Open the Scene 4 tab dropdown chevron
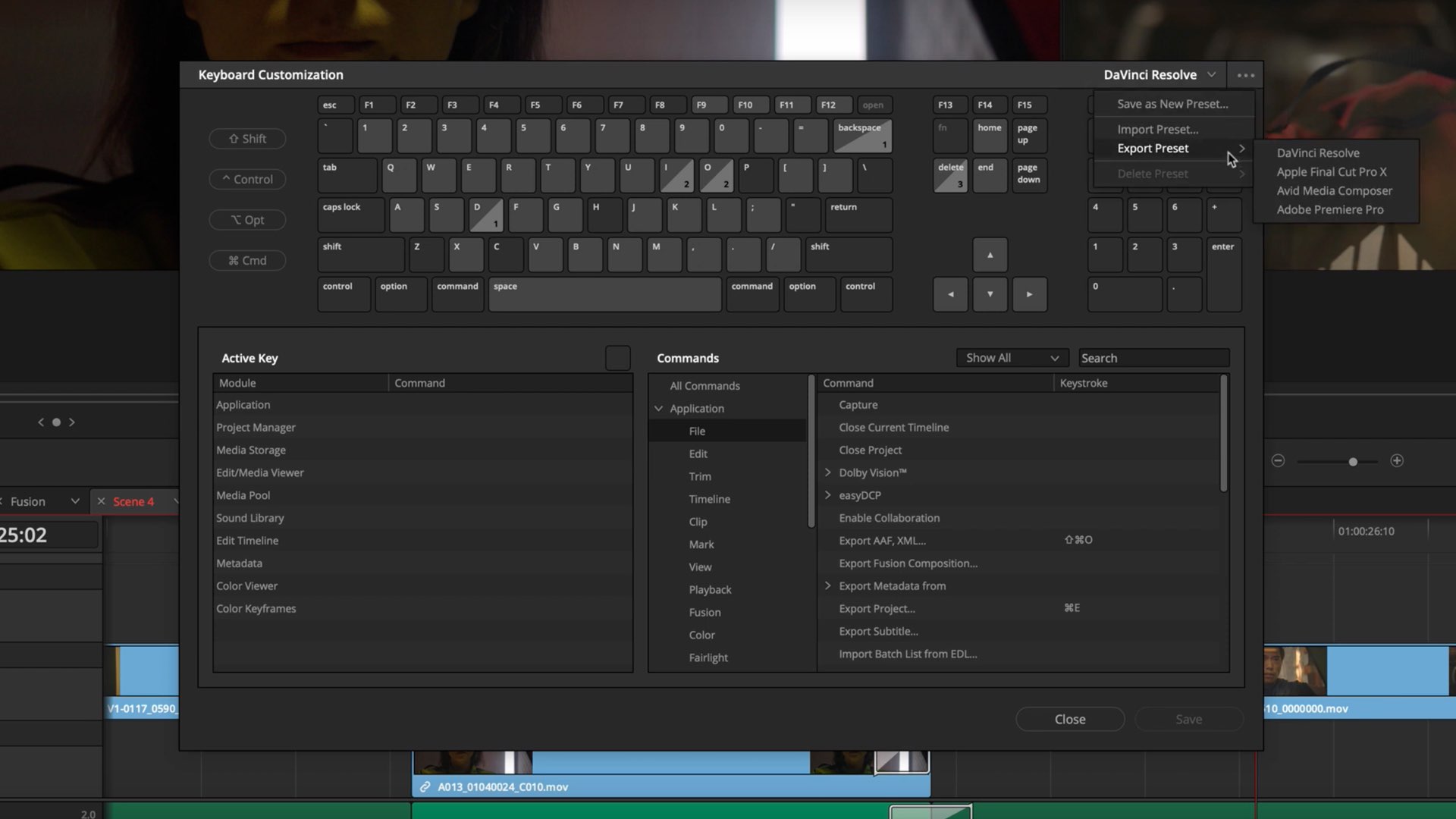1456x819 pixels. (175, 501)
